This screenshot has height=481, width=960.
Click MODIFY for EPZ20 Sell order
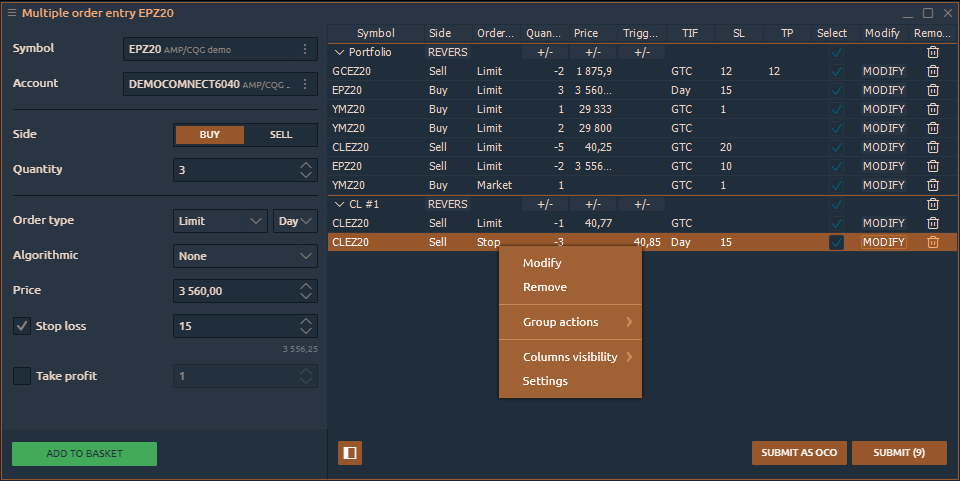(x=883, y=166)
